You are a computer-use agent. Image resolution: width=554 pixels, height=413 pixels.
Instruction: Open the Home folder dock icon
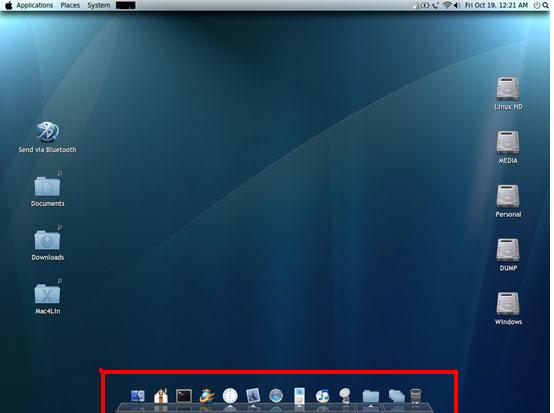161,396
